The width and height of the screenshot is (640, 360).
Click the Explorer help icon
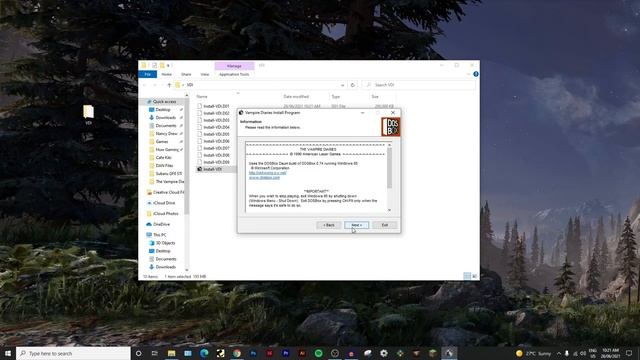(476, 74)
